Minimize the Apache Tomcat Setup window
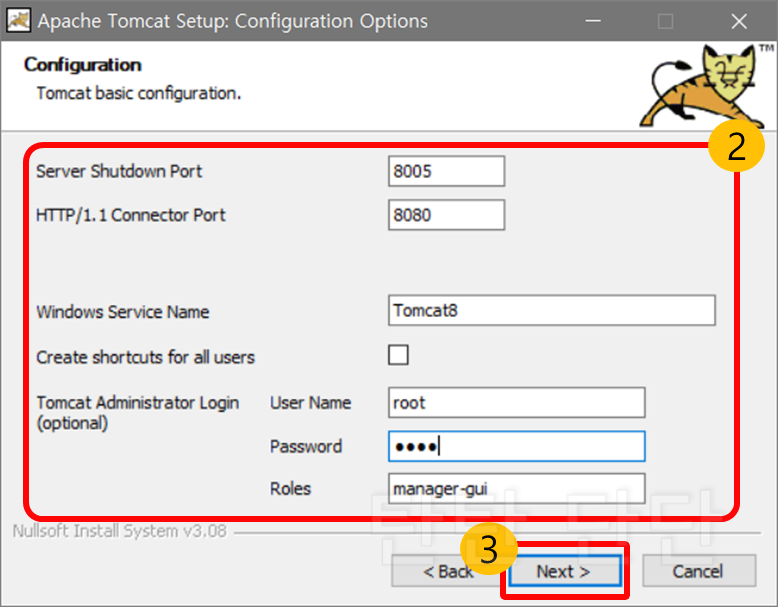Viewport: 778px width, 607px height. point(593,21)
